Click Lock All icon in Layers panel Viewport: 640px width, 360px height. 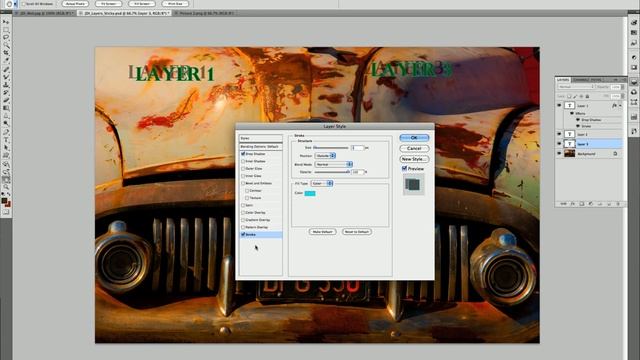(x=587, y=96)
